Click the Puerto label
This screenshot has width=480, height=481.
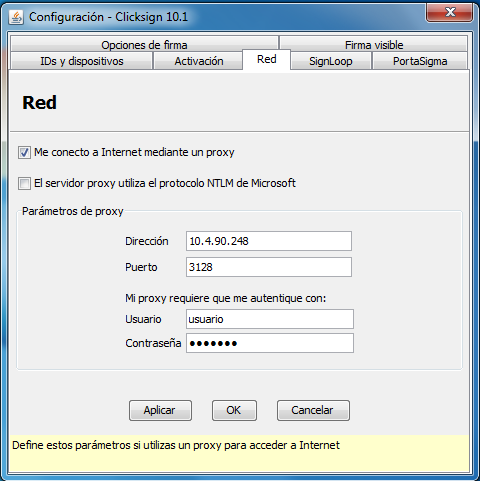click(141, 267)
